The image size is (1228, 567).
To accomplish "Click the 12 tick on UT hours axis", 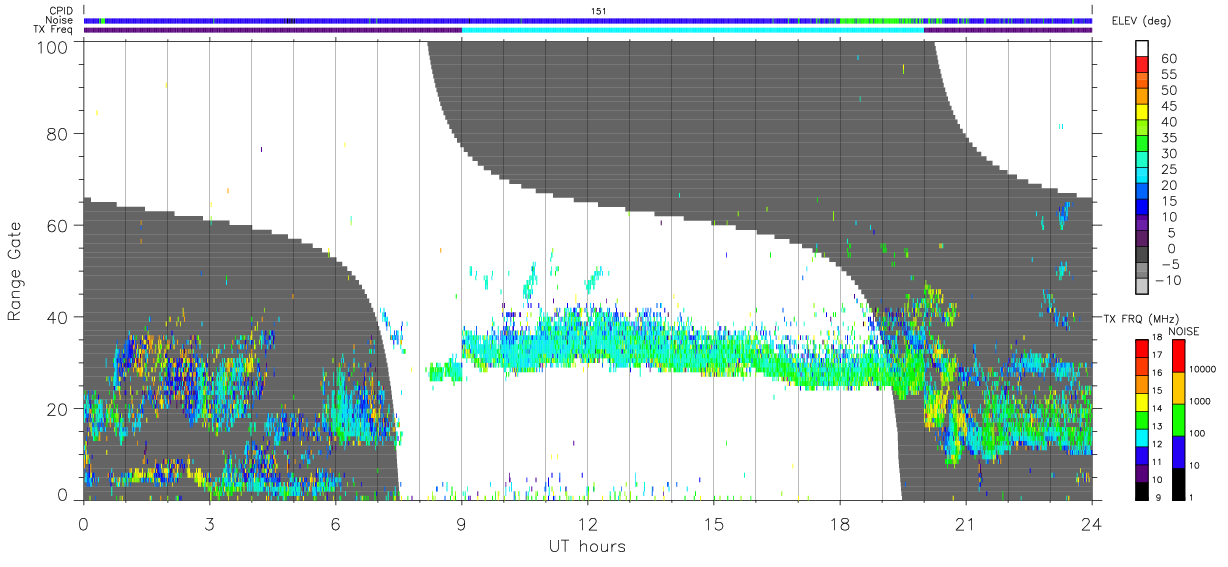I will coord(588,523).
